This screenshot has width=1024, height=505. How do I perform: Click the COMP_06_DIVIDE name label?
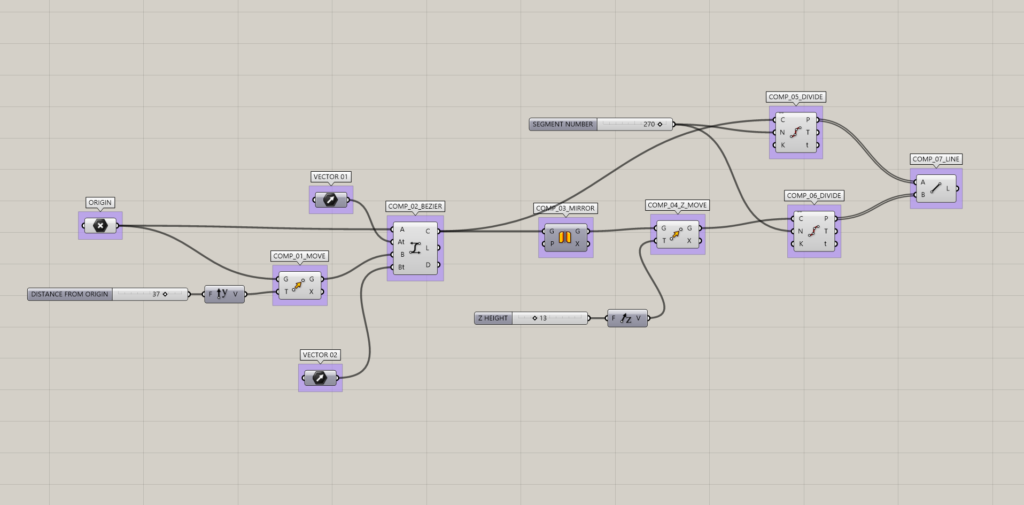click(x=814, y=195)
